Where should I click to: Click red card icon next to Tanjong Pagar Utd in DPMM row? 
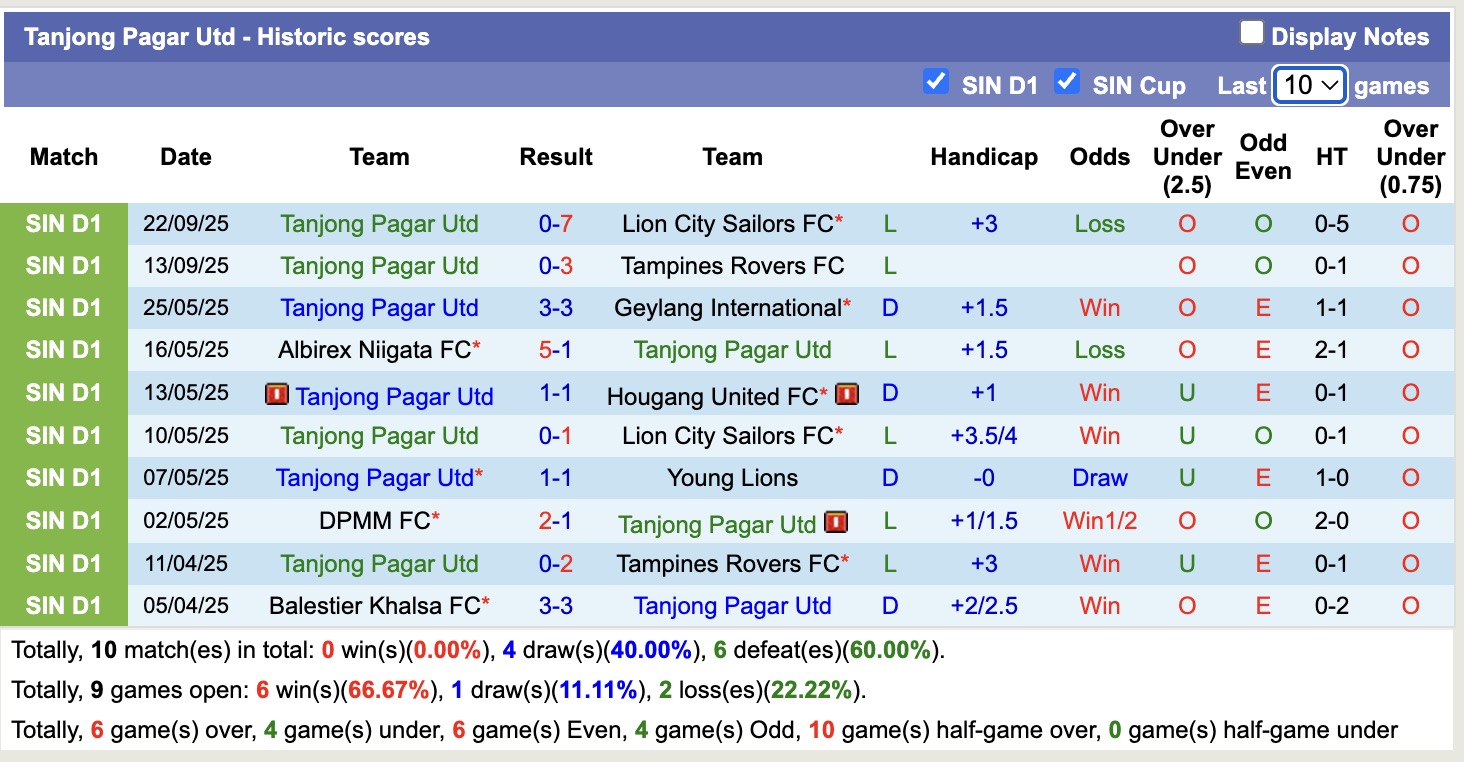(836, 521)
